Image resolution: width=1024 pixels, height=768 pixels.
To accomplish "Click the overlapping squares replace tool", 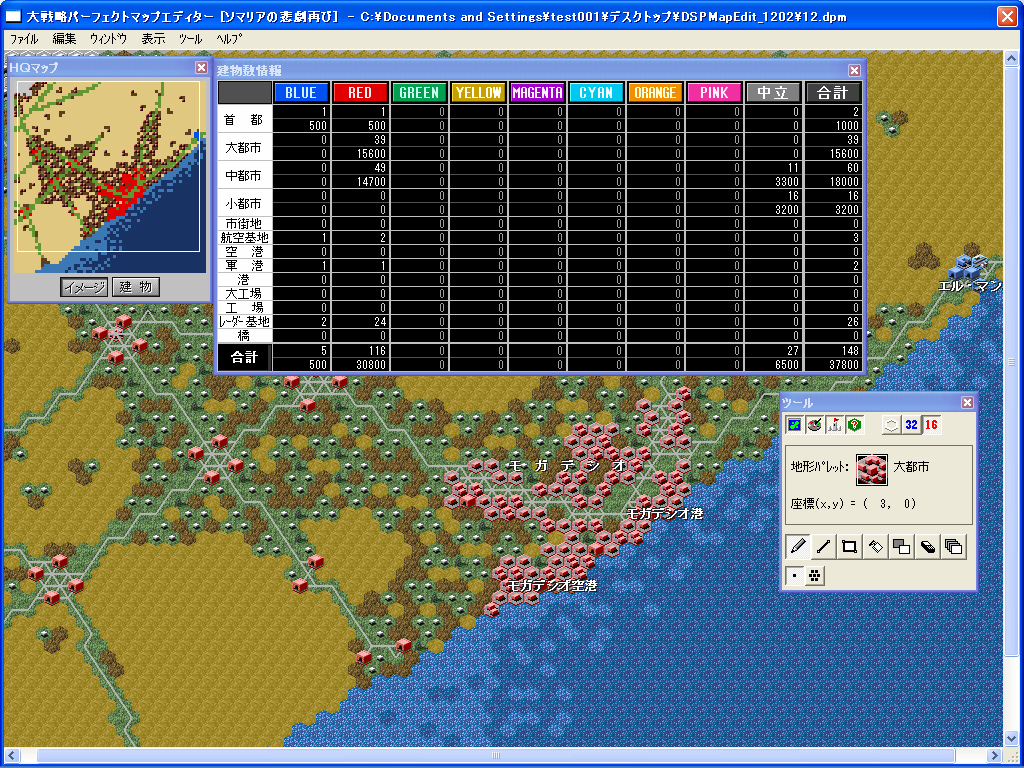I will [x=901, y=546].
